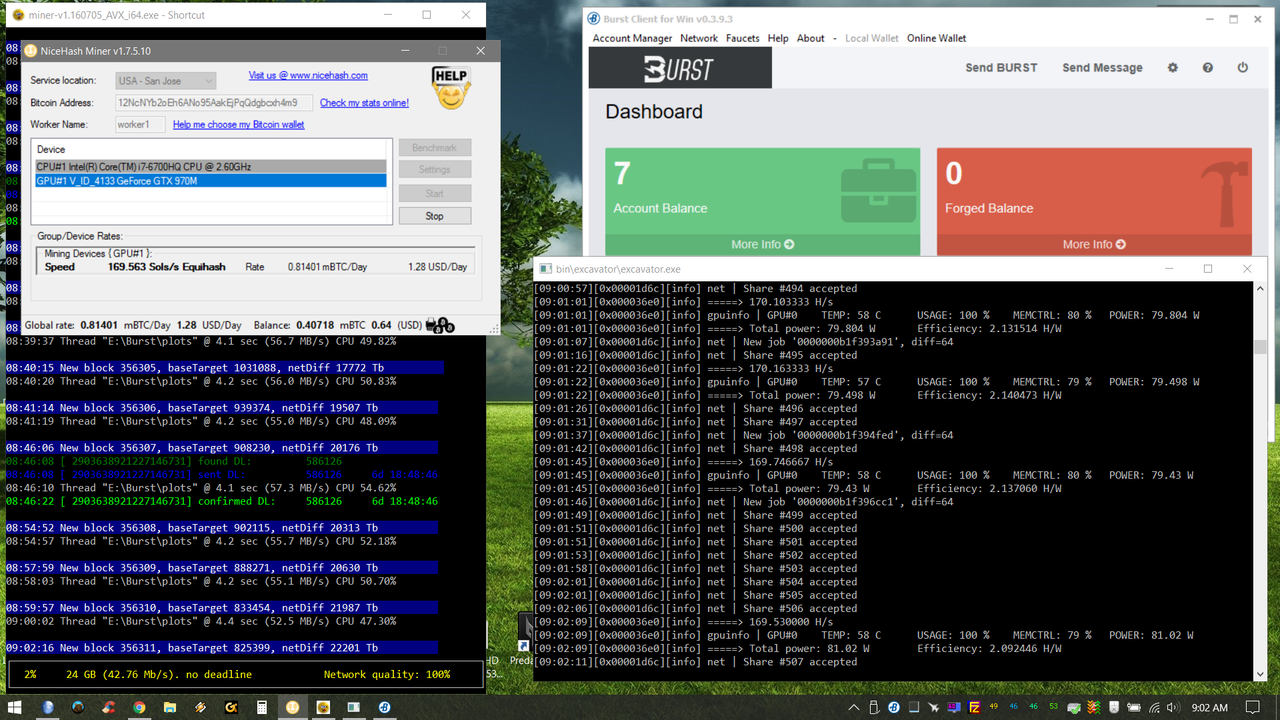
Task: Click the greyed-out Benchmark button
Action: click(434, 147)
